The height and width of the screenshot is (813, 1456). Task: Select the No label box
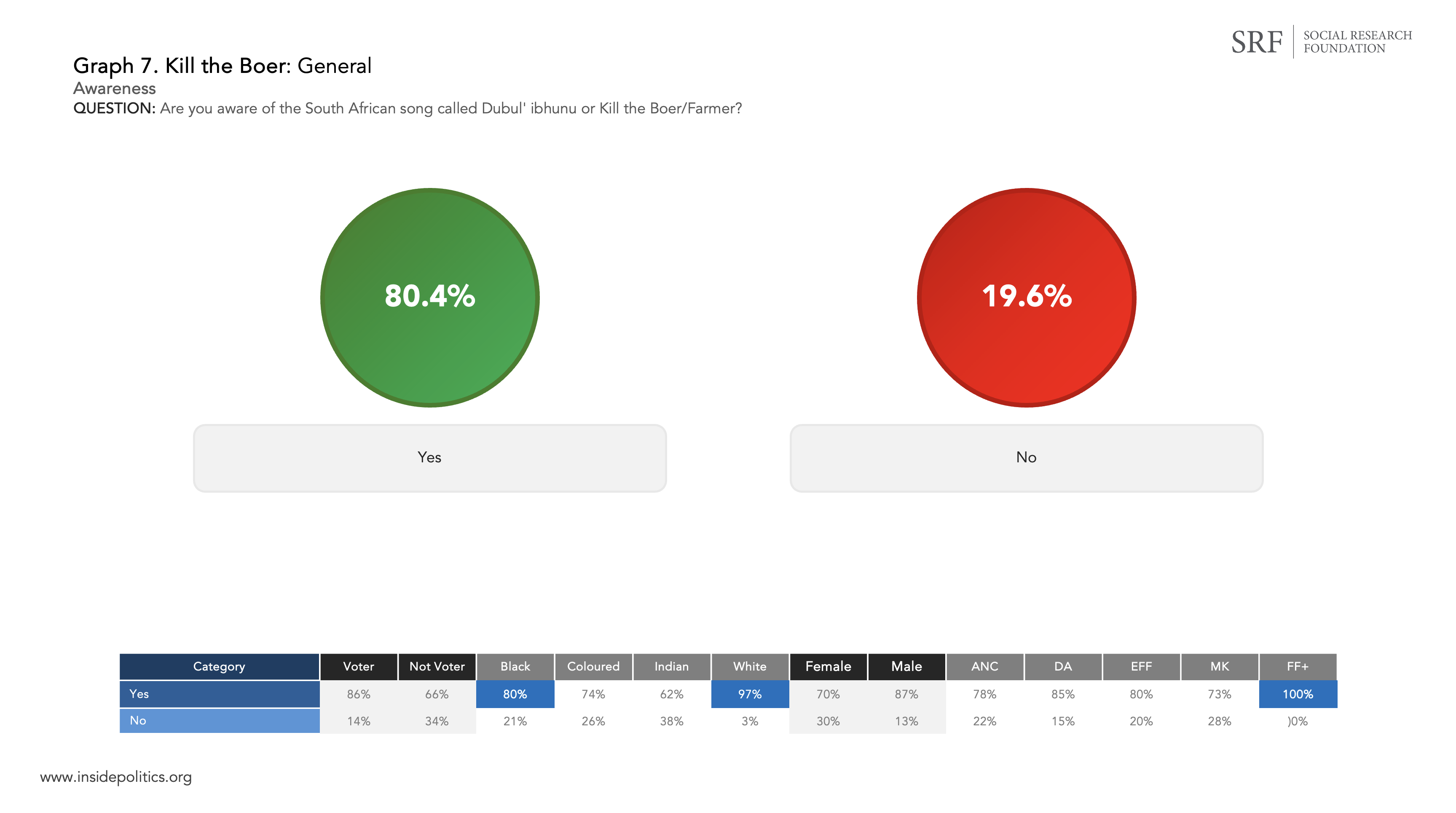pos(1026,458)
